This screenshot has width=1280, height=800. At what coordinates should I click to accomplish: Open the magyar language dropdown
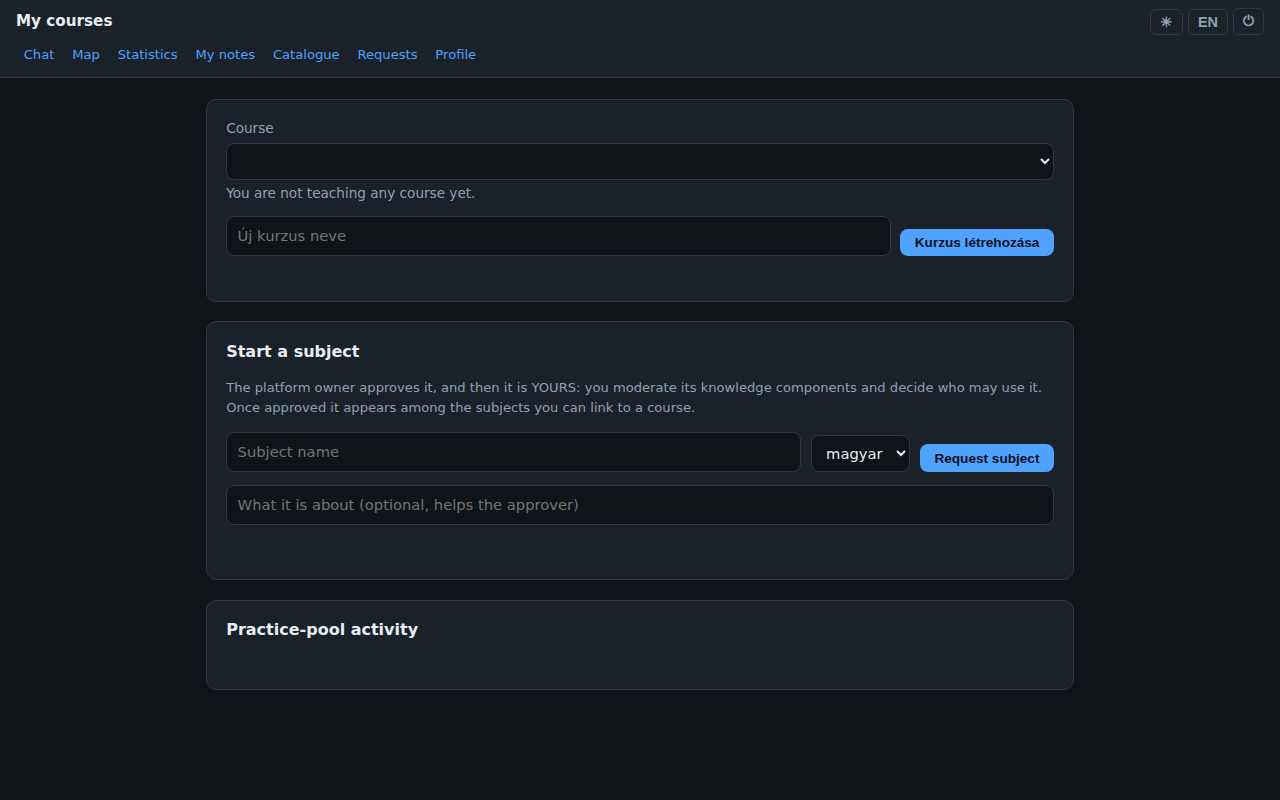coord(860,454)
